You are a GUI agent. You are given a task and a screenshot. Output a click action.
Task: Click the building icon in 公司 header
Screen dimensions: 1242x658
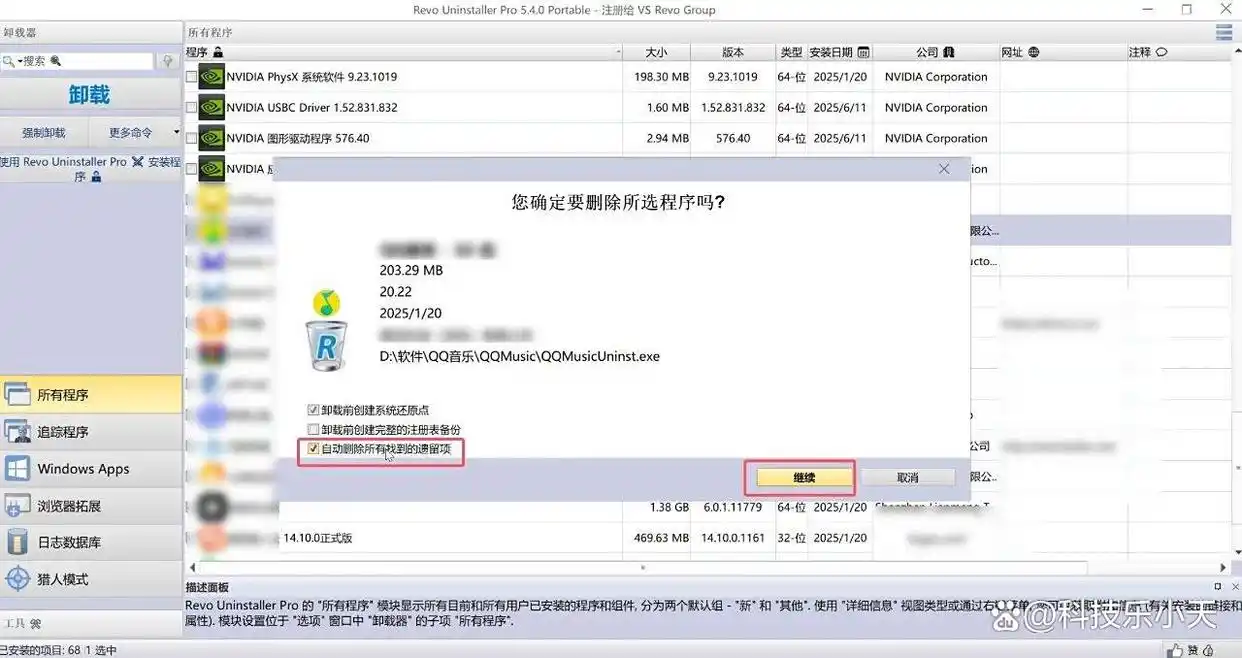[949, 52]
